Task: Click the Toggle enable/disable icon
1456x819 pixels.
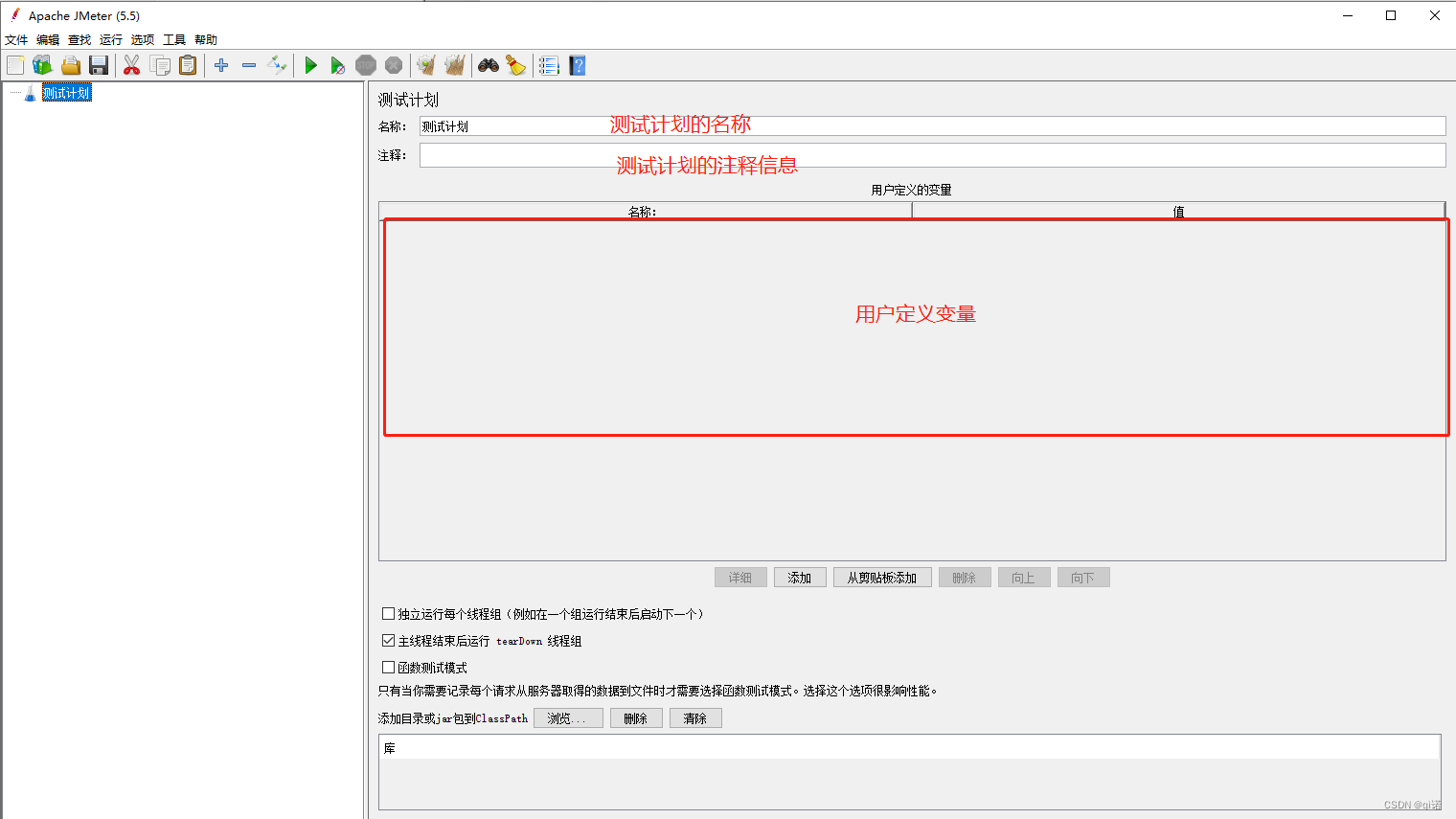Action: click(277, 65)
